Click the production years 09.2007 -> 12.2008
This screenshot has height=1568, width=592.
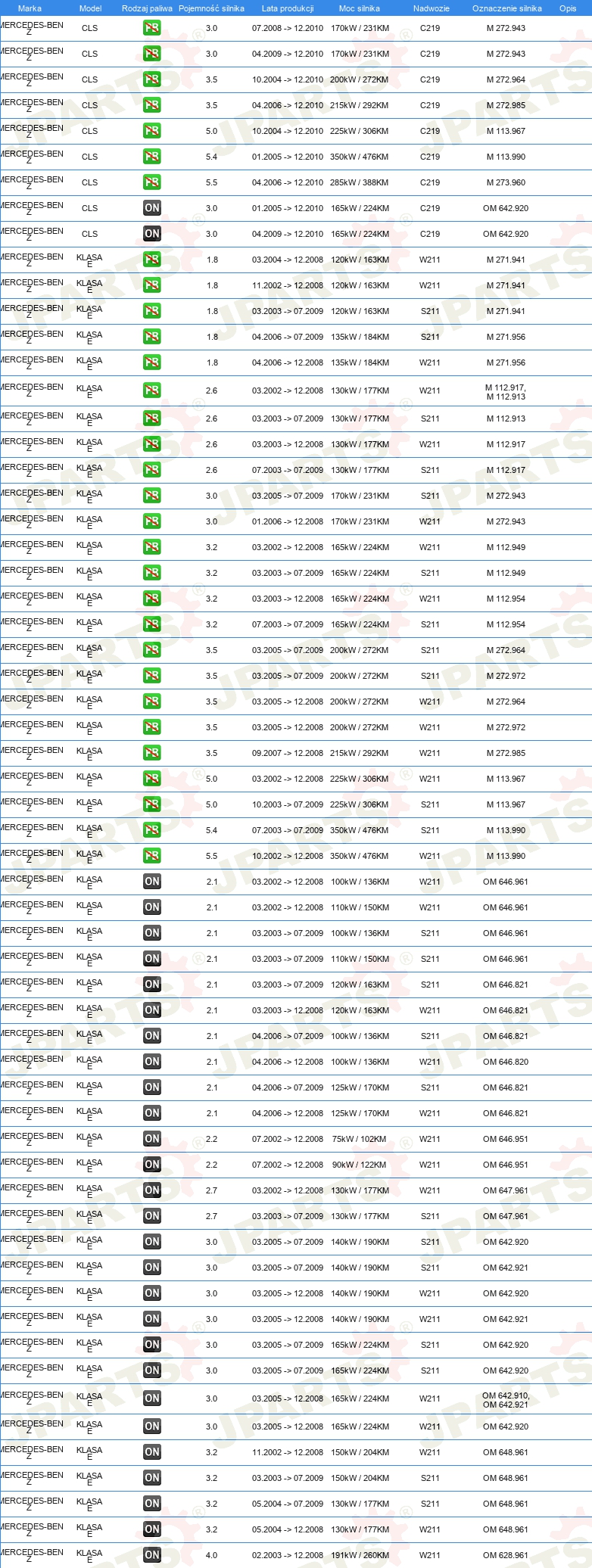pyautogui.click(x=288, y=753)
